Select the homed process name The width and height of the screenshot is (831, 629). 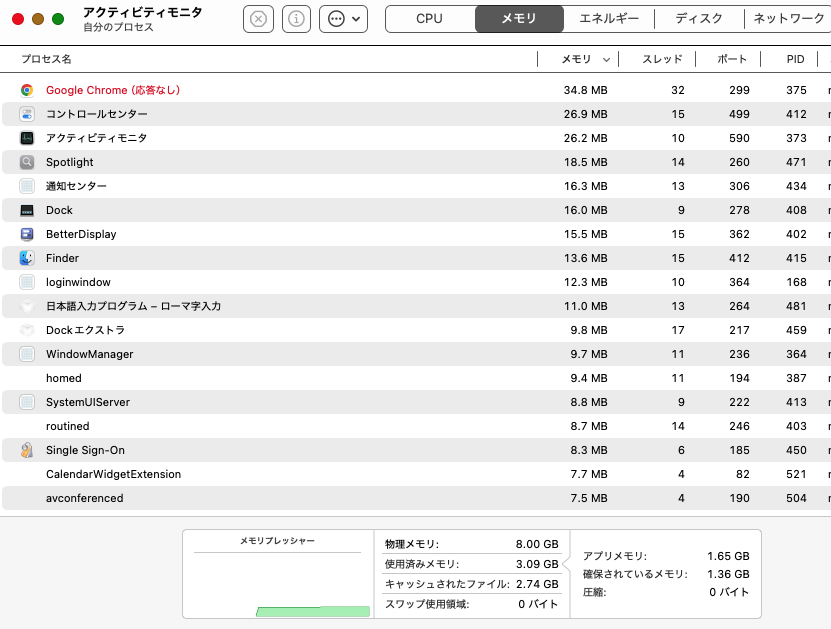pos(64,378)
